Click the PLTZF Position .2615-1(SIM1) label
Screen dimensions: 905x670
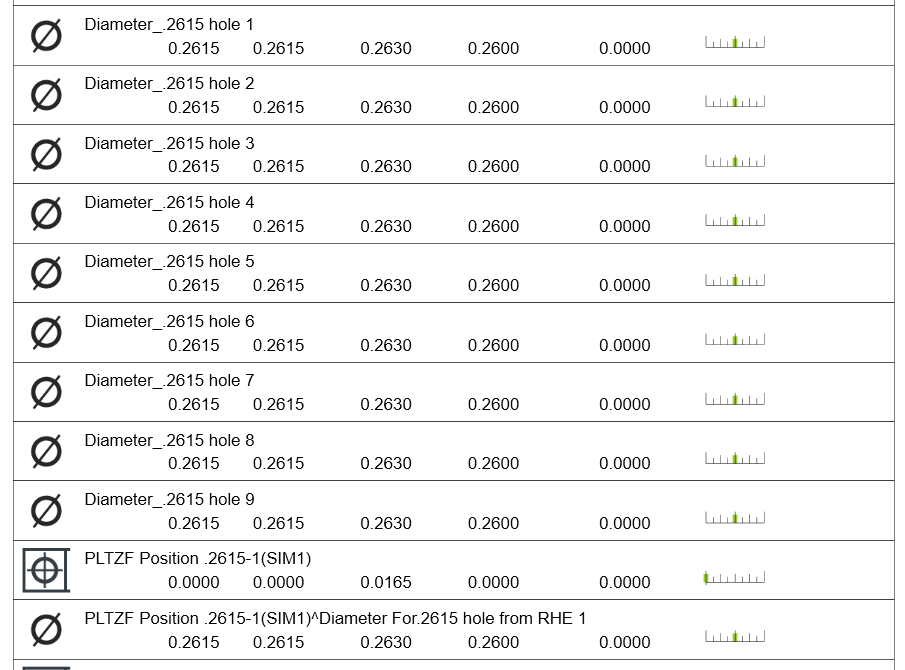click(197, 558)
